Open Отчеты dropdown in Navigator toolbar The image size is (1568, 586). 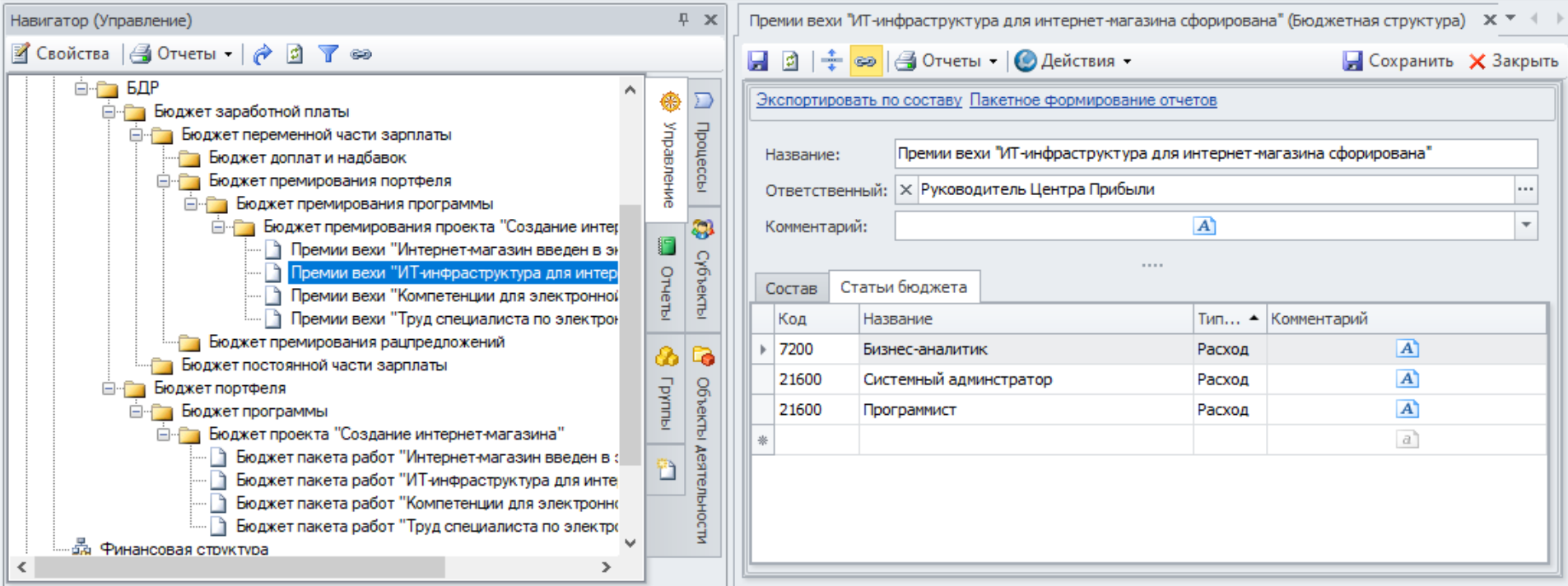[x=185, y=54]
